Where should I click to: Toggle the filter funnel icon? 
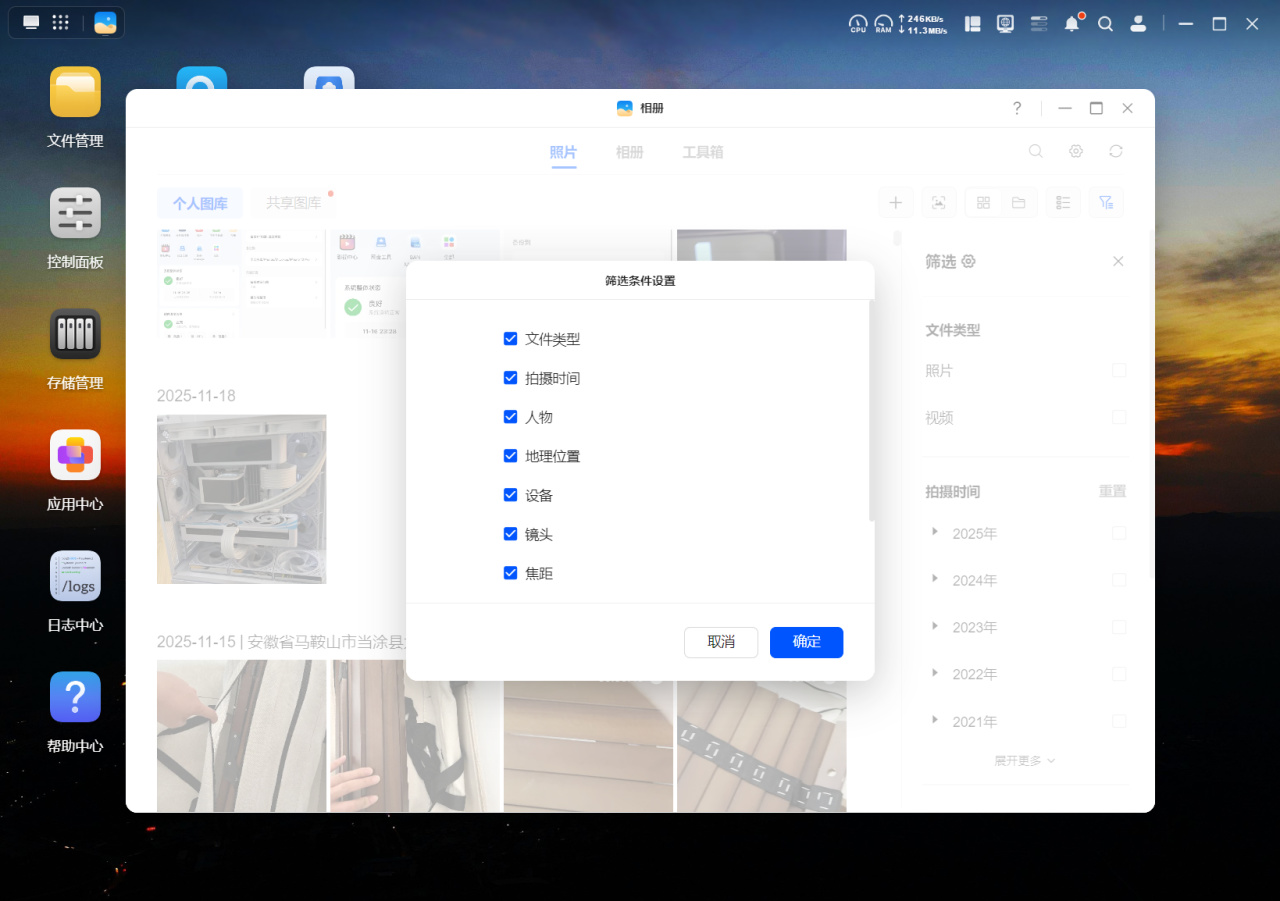(x=1106, y=203)
